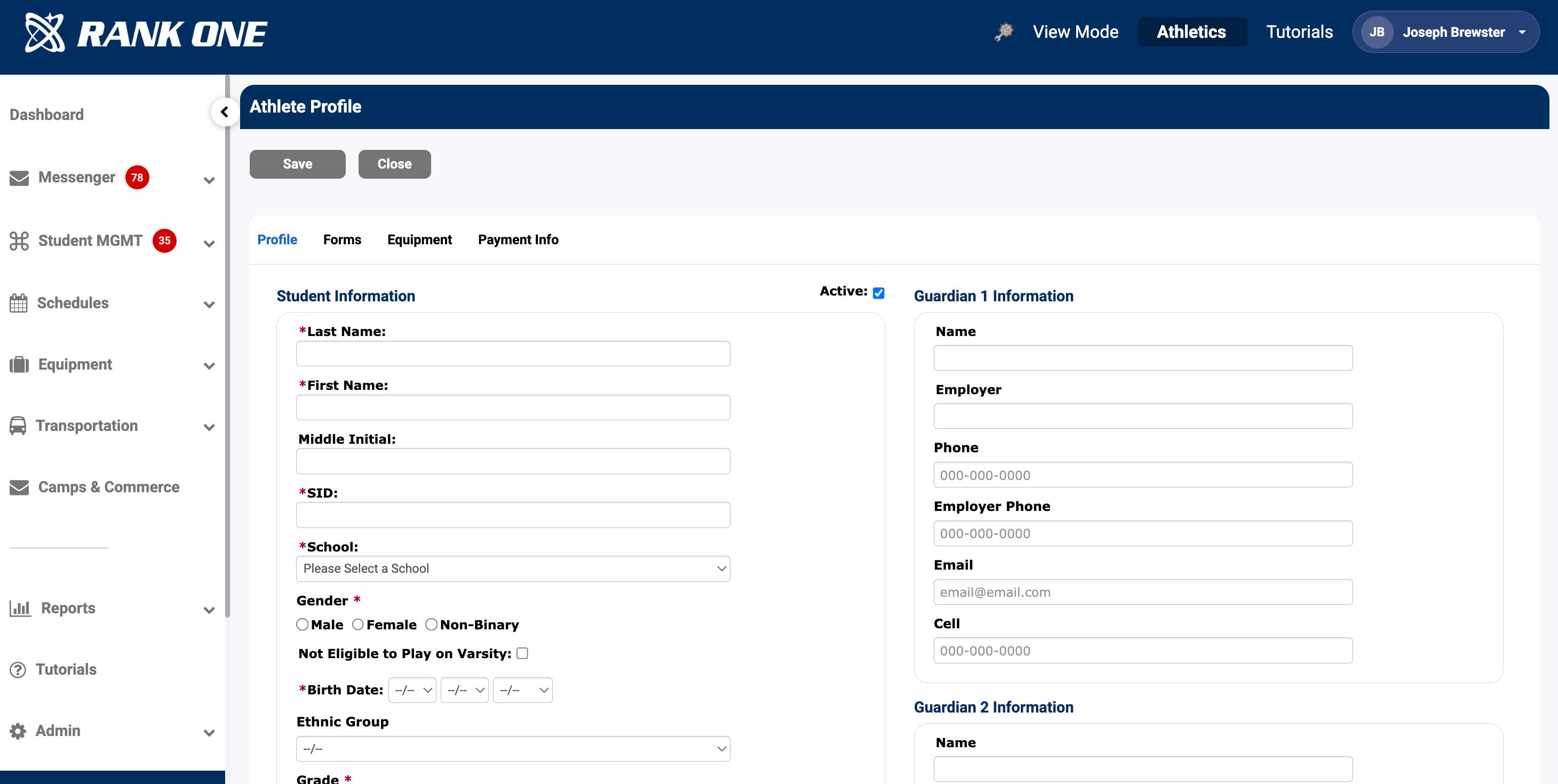Expand the Reports sidebar menu
Image resolution: width=1558 pixels, height=784 pixels.
(209, 610)
